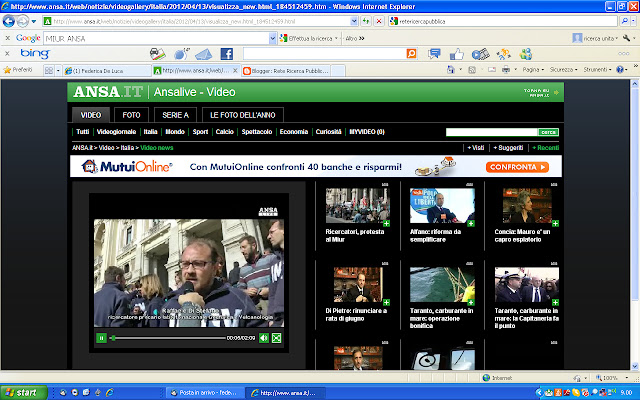
Task: Open the Altro menu in Google toolbar
Action: pos(355,38)
